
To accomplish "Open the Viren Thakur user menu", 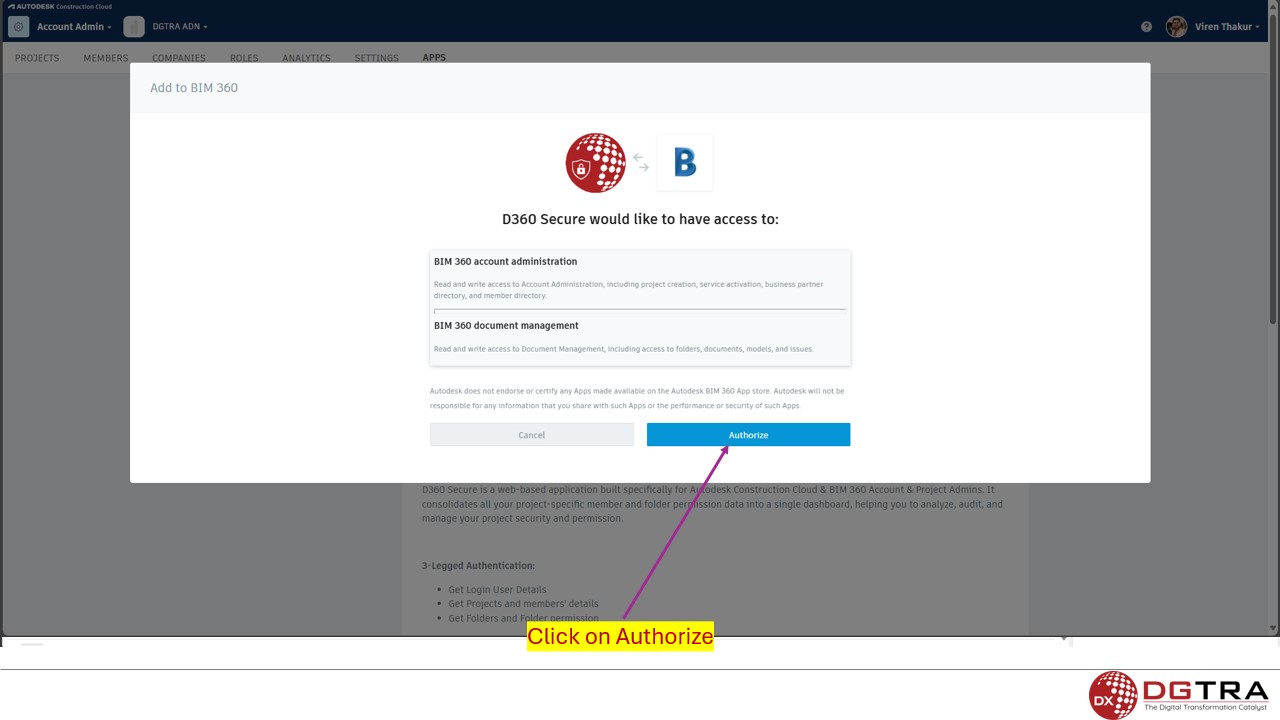I will coord(1228,27).
